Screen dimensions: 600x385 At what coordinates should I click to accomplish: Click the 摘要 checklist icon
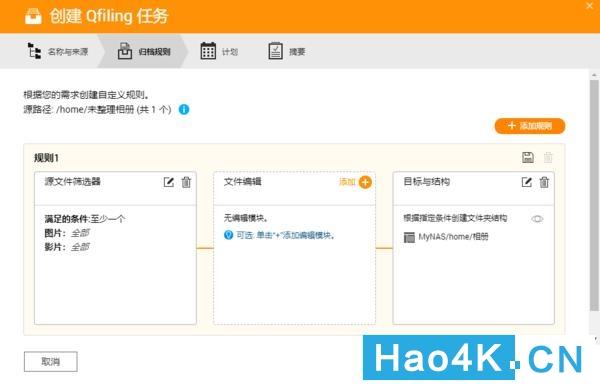[x=276, y=51]
